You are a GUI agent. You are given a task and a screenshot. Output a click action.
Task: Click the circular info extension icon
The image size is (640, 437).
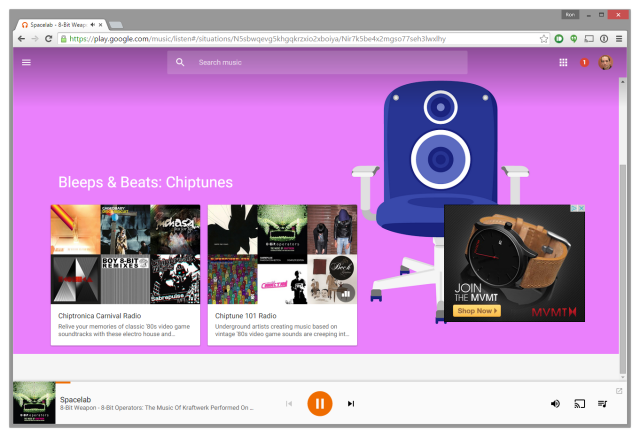(x=604, y=39)
